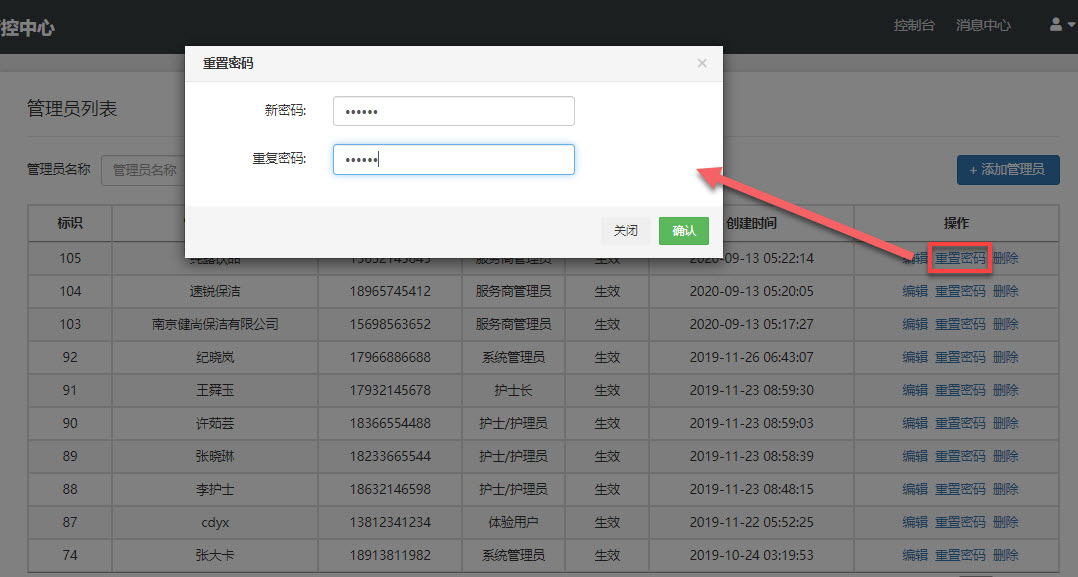Click 编辑 for 张晓琳 row

pos(915,456)
